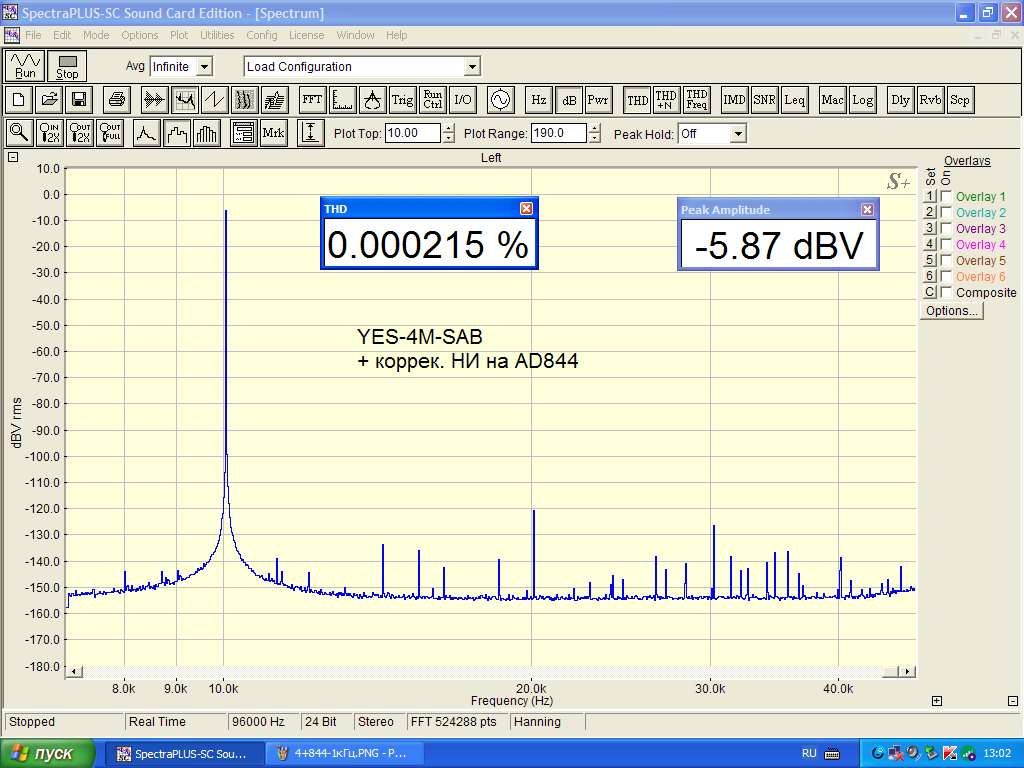Click the zoom in 2X magnifier icon

coord(49,133)
